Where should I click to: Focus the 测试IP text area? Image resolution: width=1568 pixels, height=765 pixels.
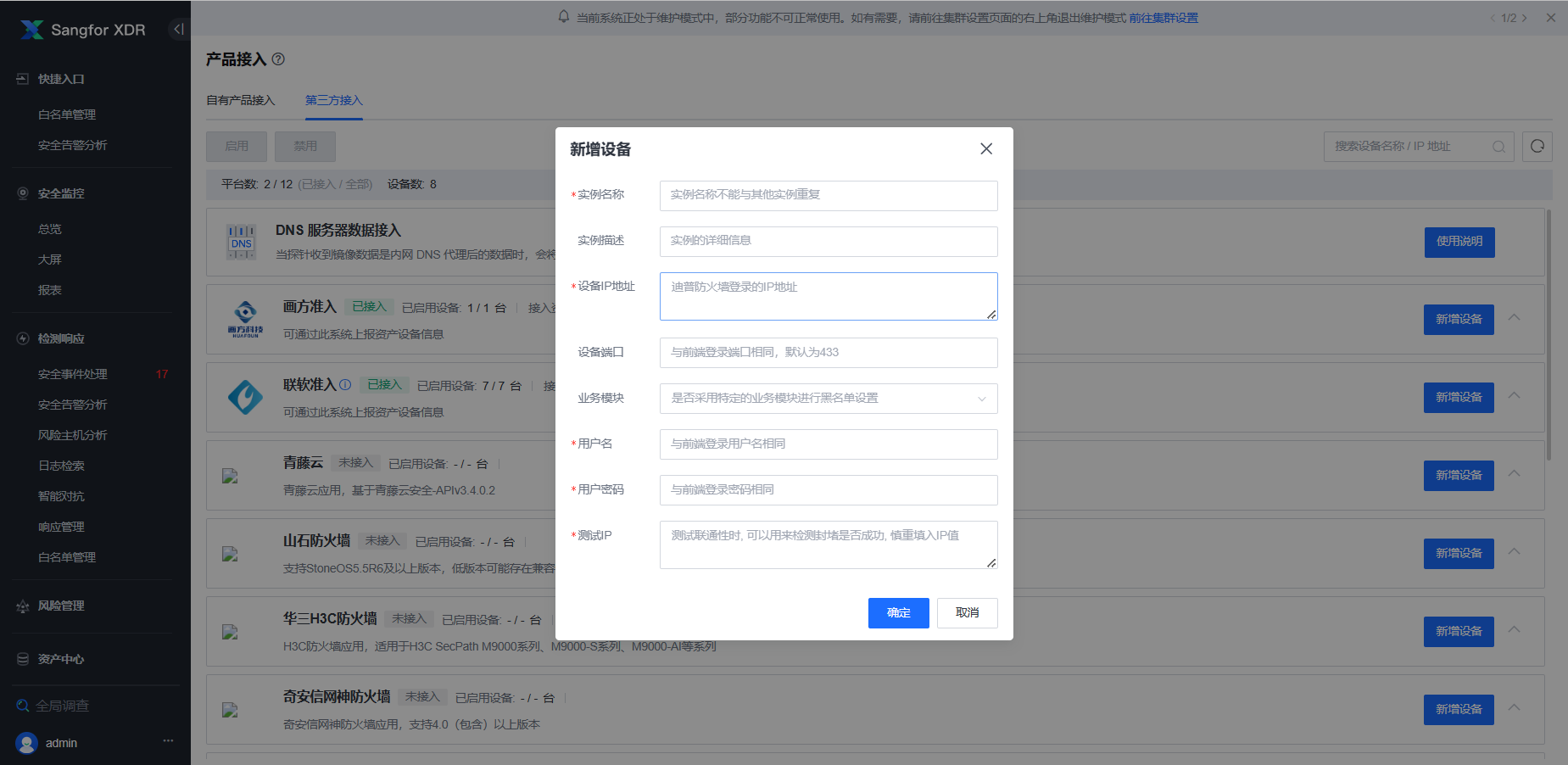tap(829, 544)
